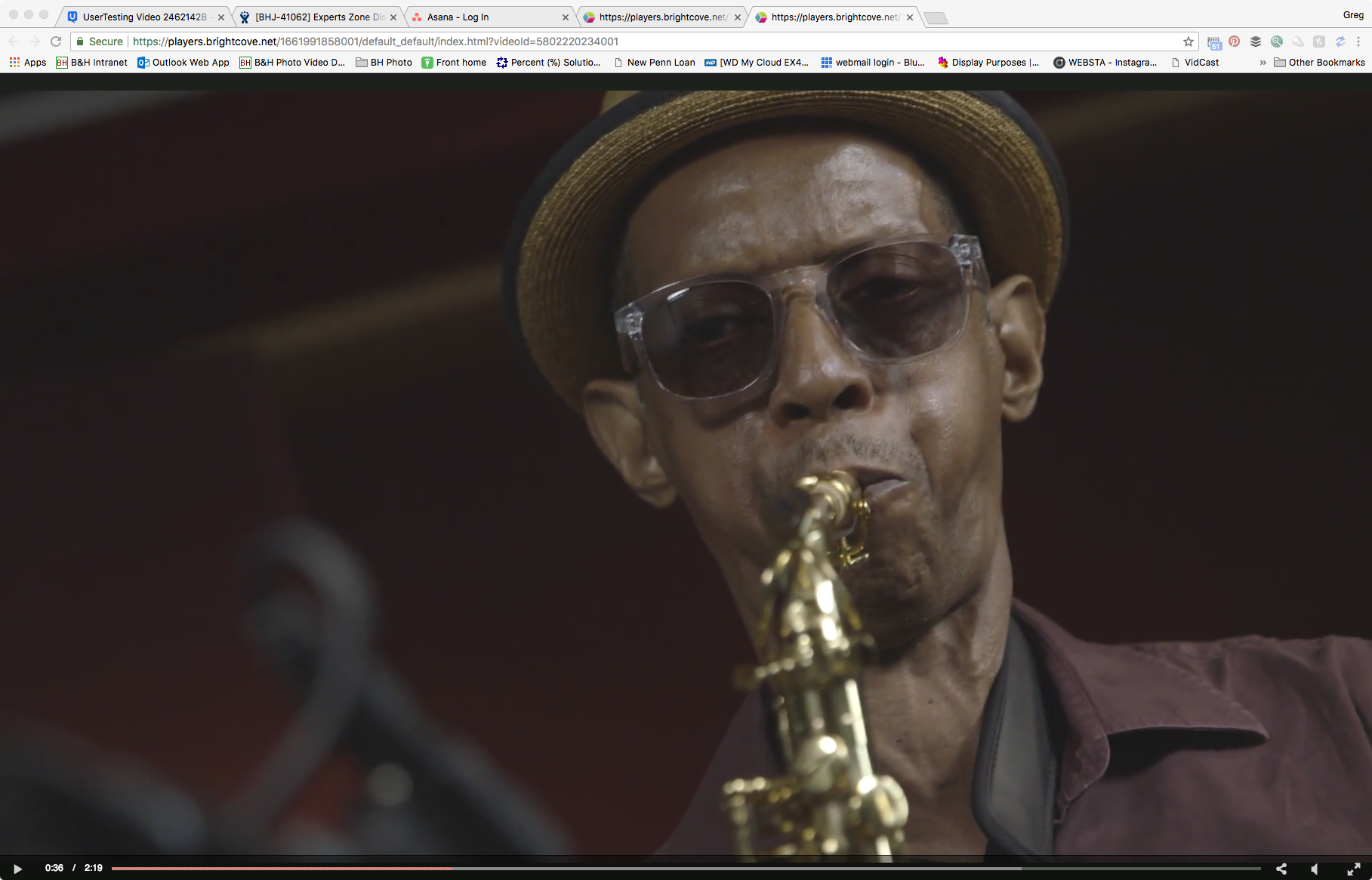Bookmark this page with the star icon
Screen dimensions: 1372x880
pos(1188,42)
